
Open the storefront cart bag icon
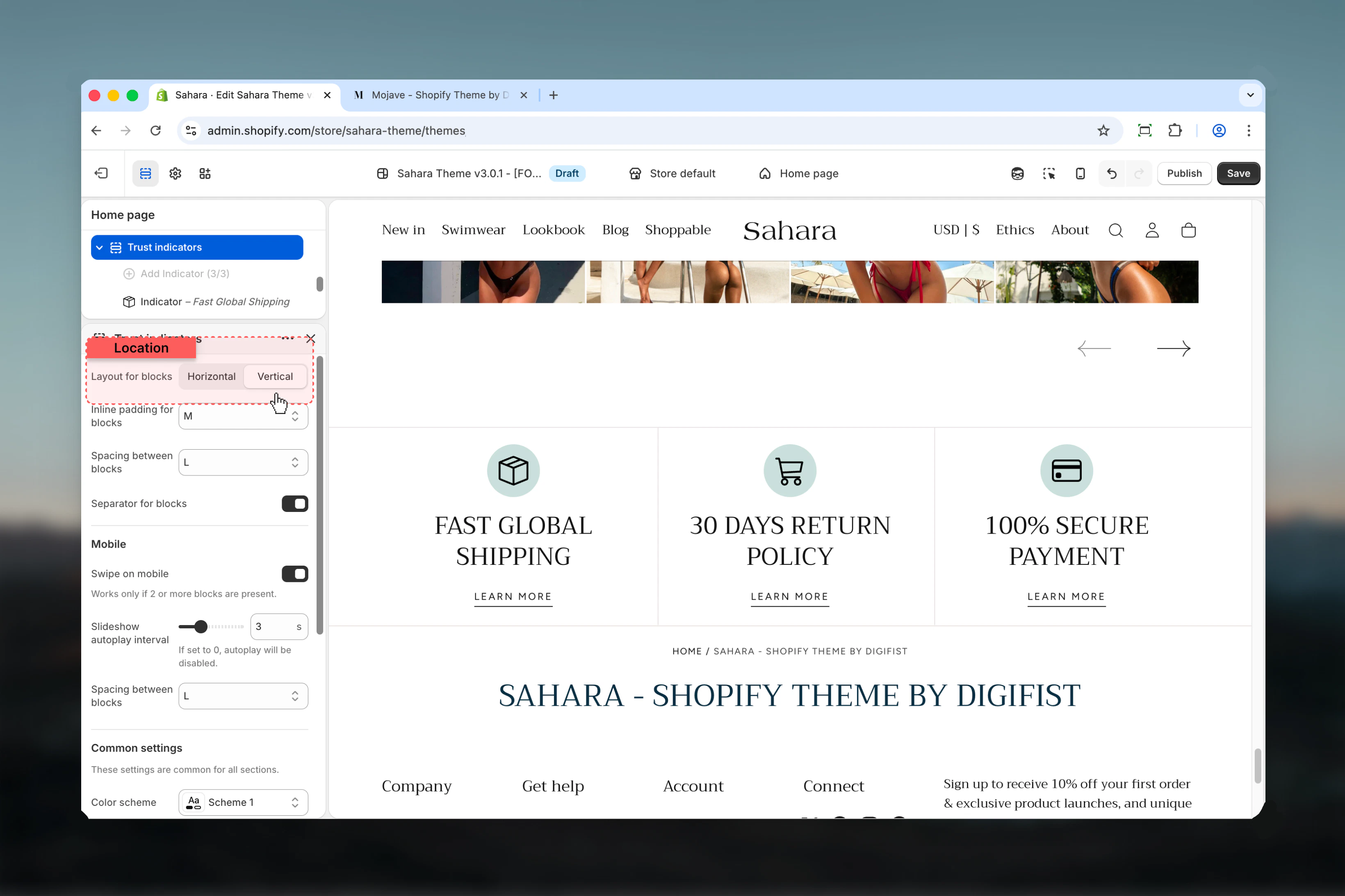click(x=1189, y=230)
